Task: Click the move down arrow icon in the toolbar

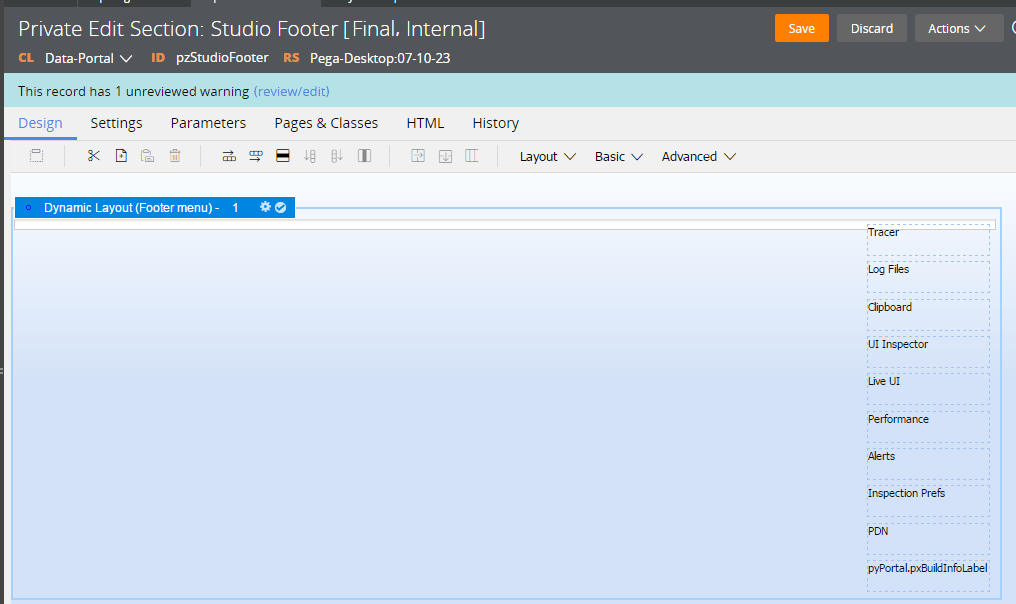Action: pyautogui.click(x=310, y=156)
